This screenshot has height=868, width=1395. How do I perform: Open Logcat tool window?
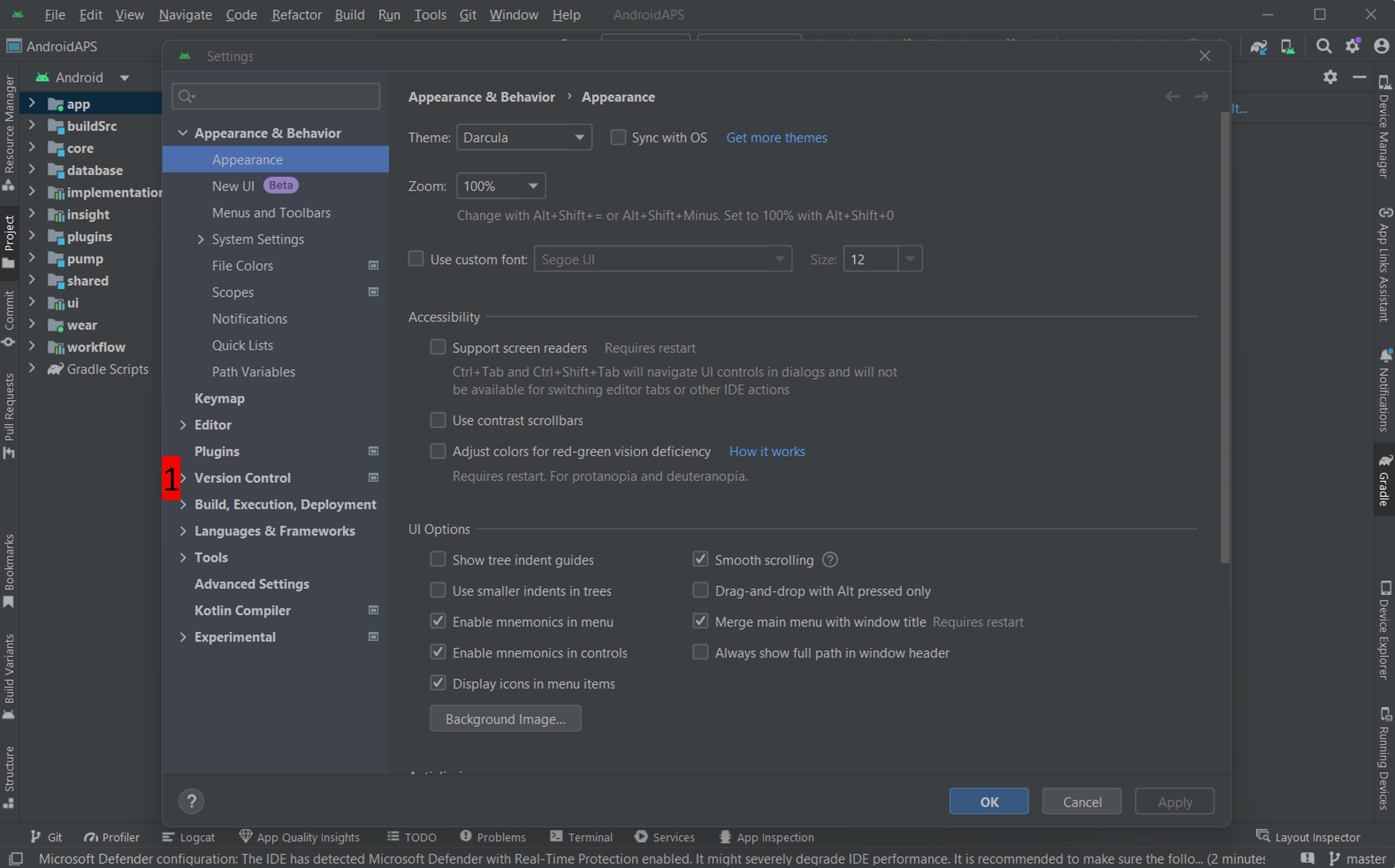pyautogui.click(x=188, y=837)
